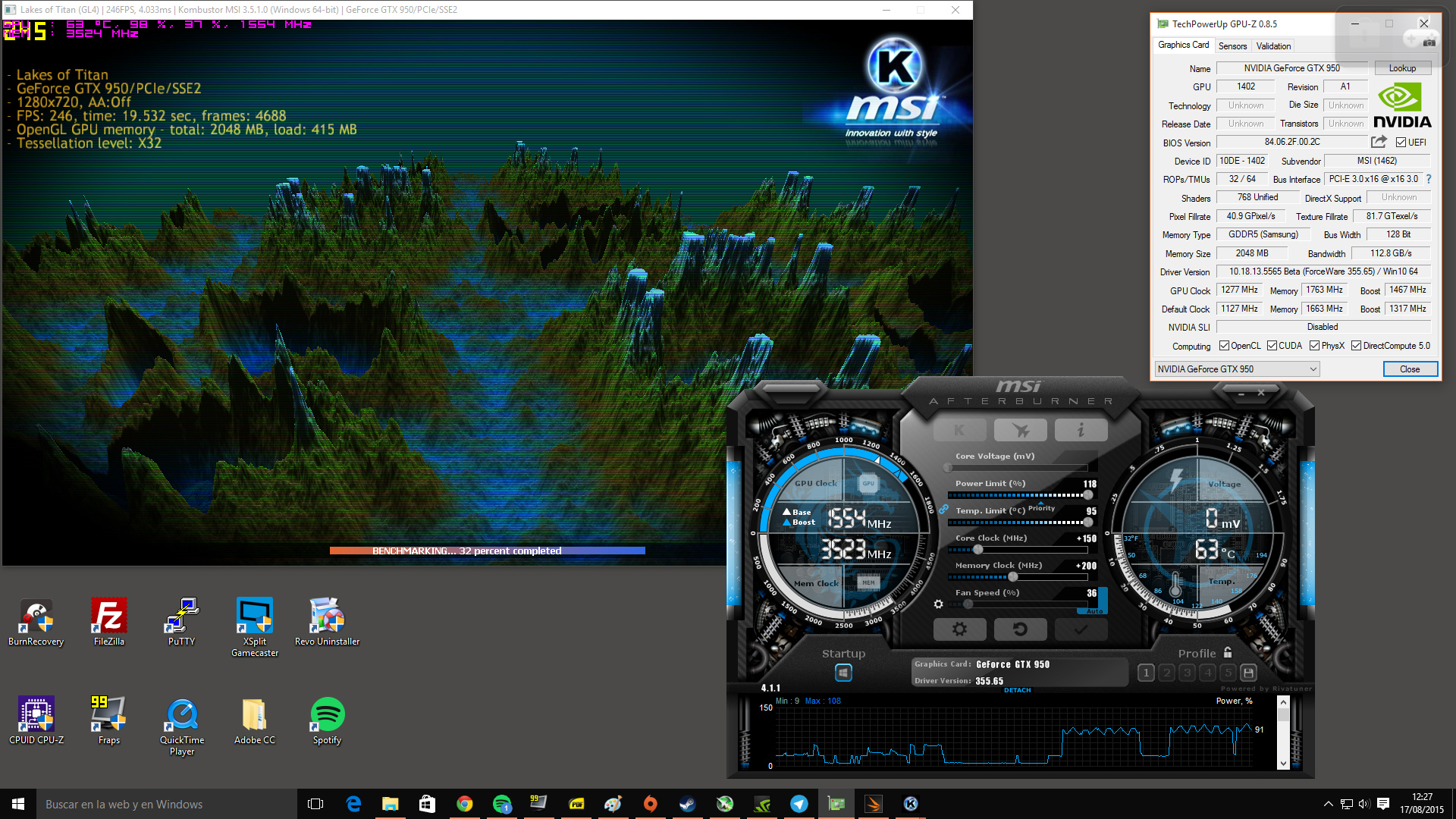Image resolution: width=1456 pixels, height=819 pixels.
Task: Save profile using the floppy disk icon
Action: click(1248, 673)
